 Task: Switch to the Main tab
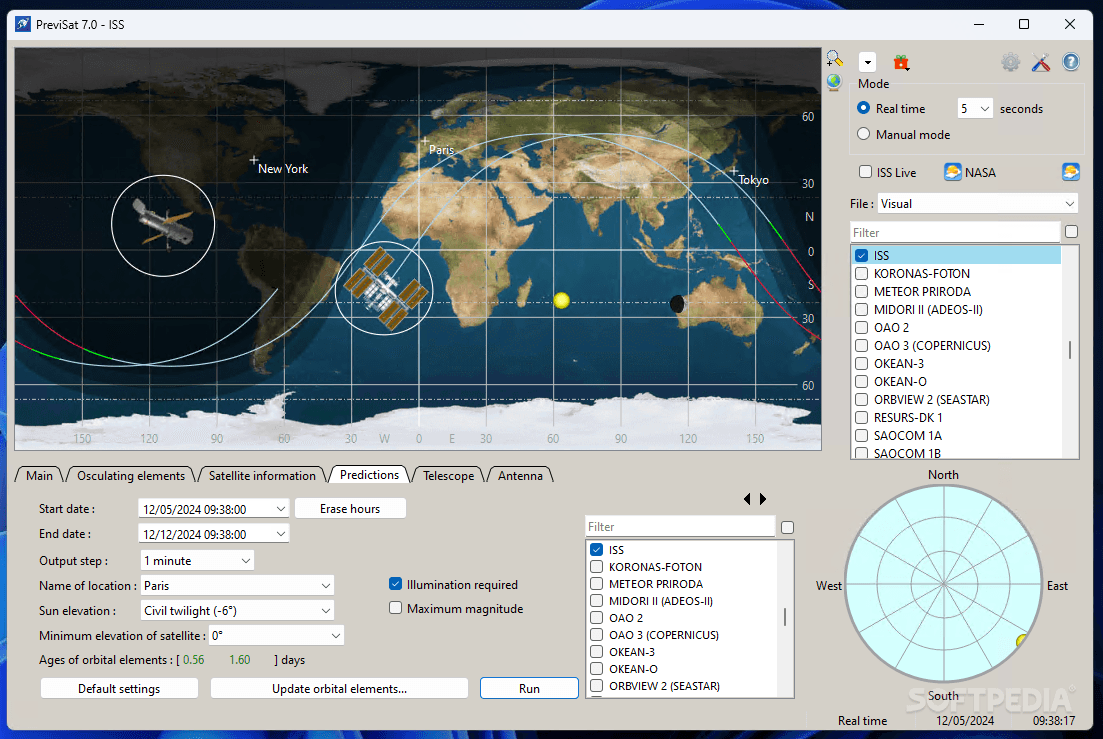[39, 476]
